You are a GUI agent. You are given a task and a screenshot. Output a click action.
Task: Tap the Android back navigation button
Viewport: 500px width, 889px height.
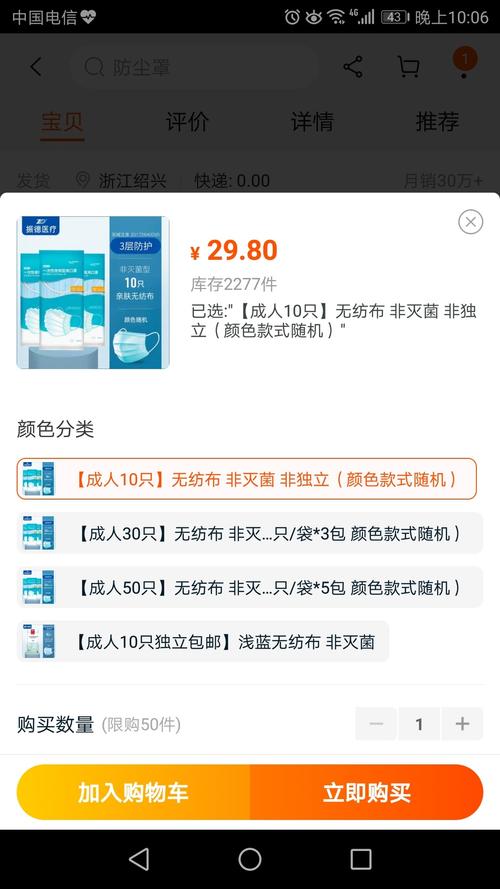click(139, 859)
